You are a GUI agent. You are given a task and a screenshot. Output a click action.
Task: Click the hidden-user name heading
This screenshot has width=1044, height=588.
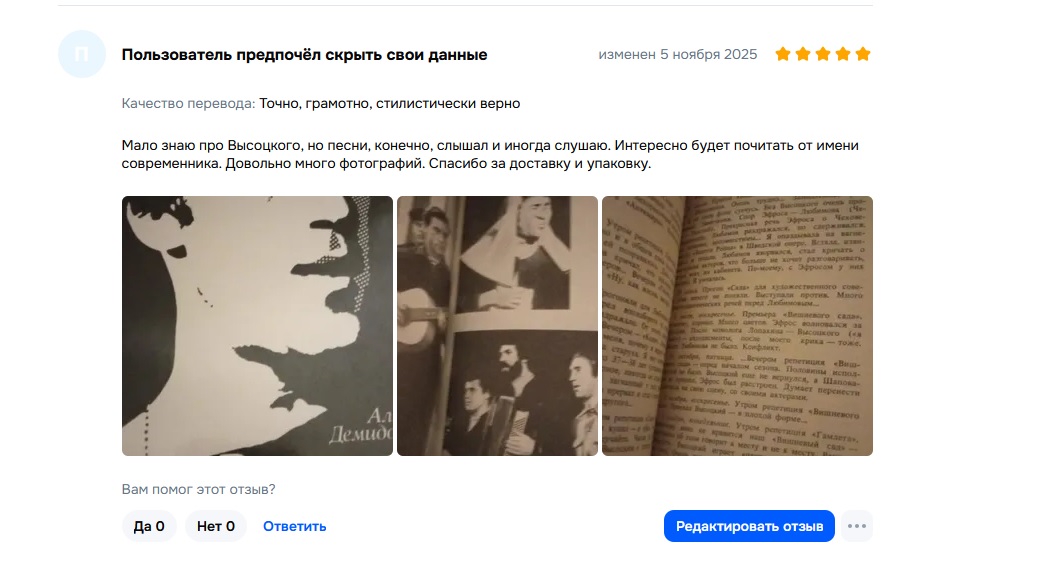pyautogui.click(x=304, y=55)
